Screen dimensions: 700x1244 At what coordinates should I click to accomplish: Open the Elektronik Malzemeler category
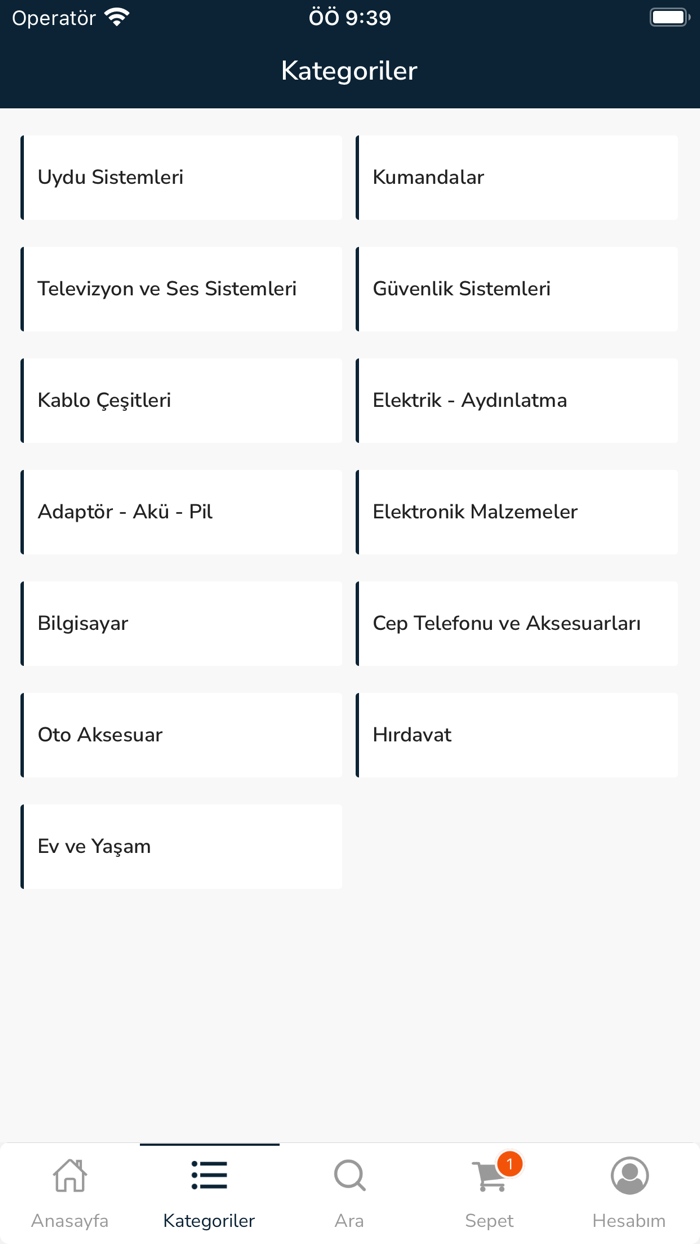(x=517, y=511)
